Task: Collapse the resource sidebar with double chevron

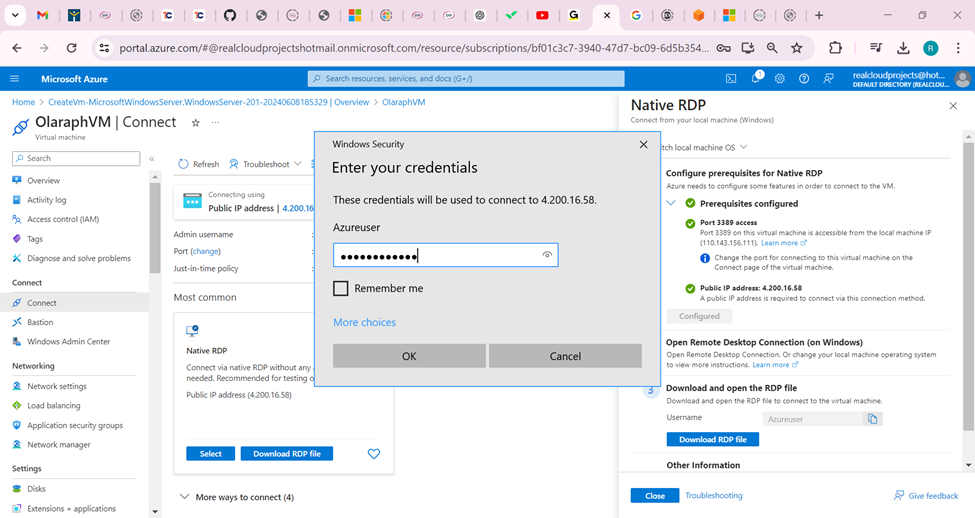Action: point(152,159)
